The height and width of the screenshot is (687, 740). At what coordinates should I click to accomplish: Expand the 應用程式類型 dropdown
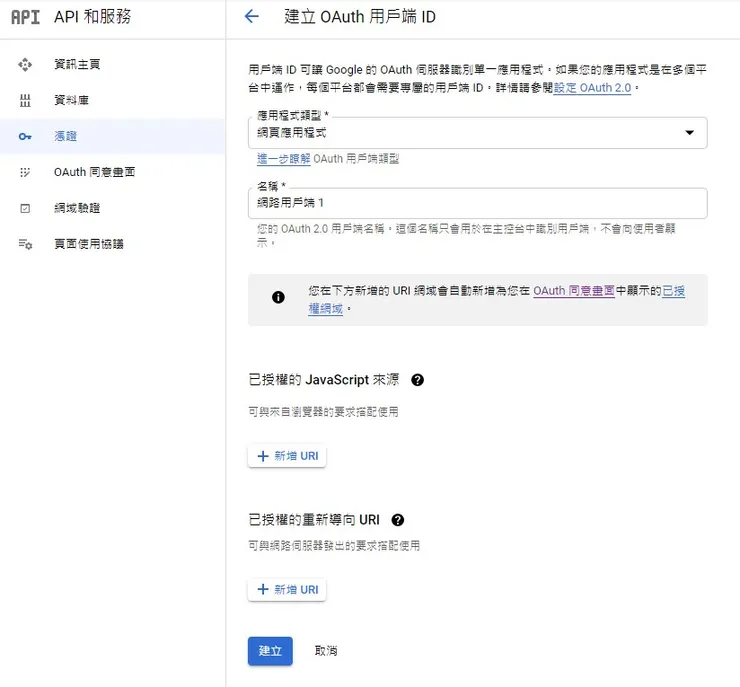coord(477,133)
